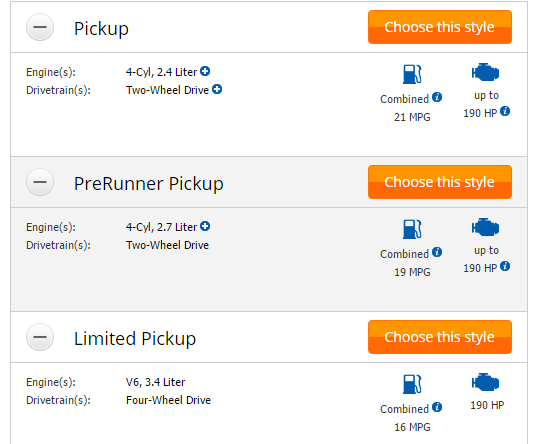Click the engine icon for Pickup
The image size is (536, 444).
(x=485, y=72)
